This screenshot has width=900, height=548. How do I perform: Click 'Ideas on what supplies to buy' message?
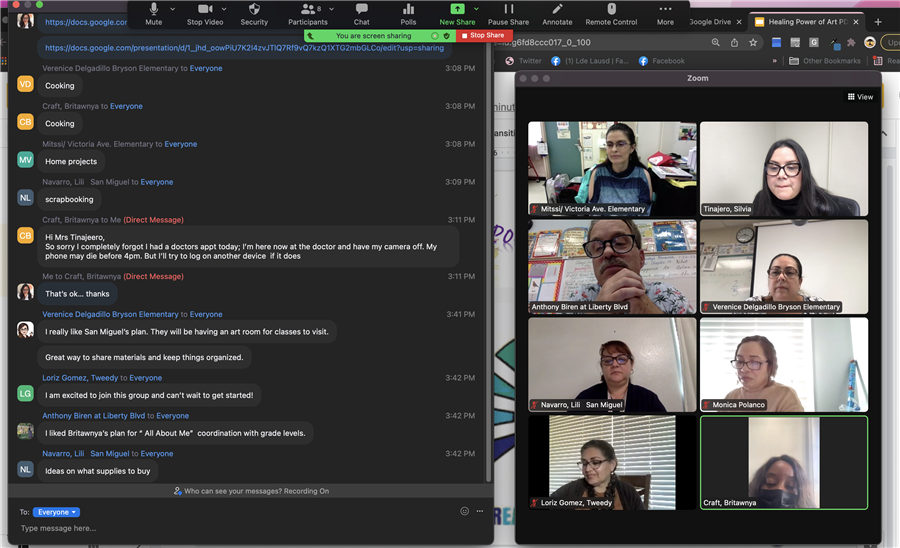(98, 471)
